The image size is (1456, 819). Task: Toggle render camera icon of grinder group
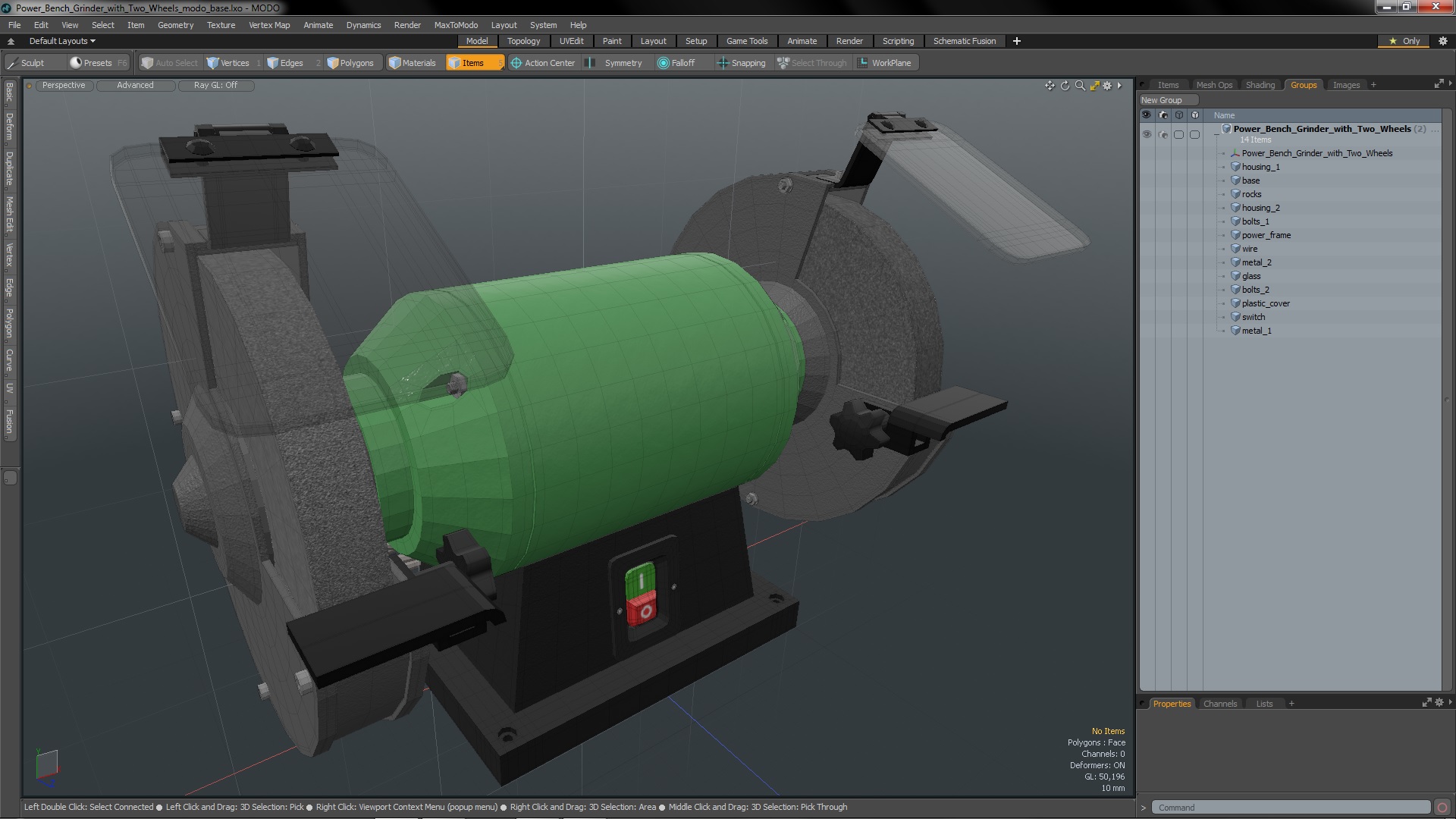click(1163, 134)
